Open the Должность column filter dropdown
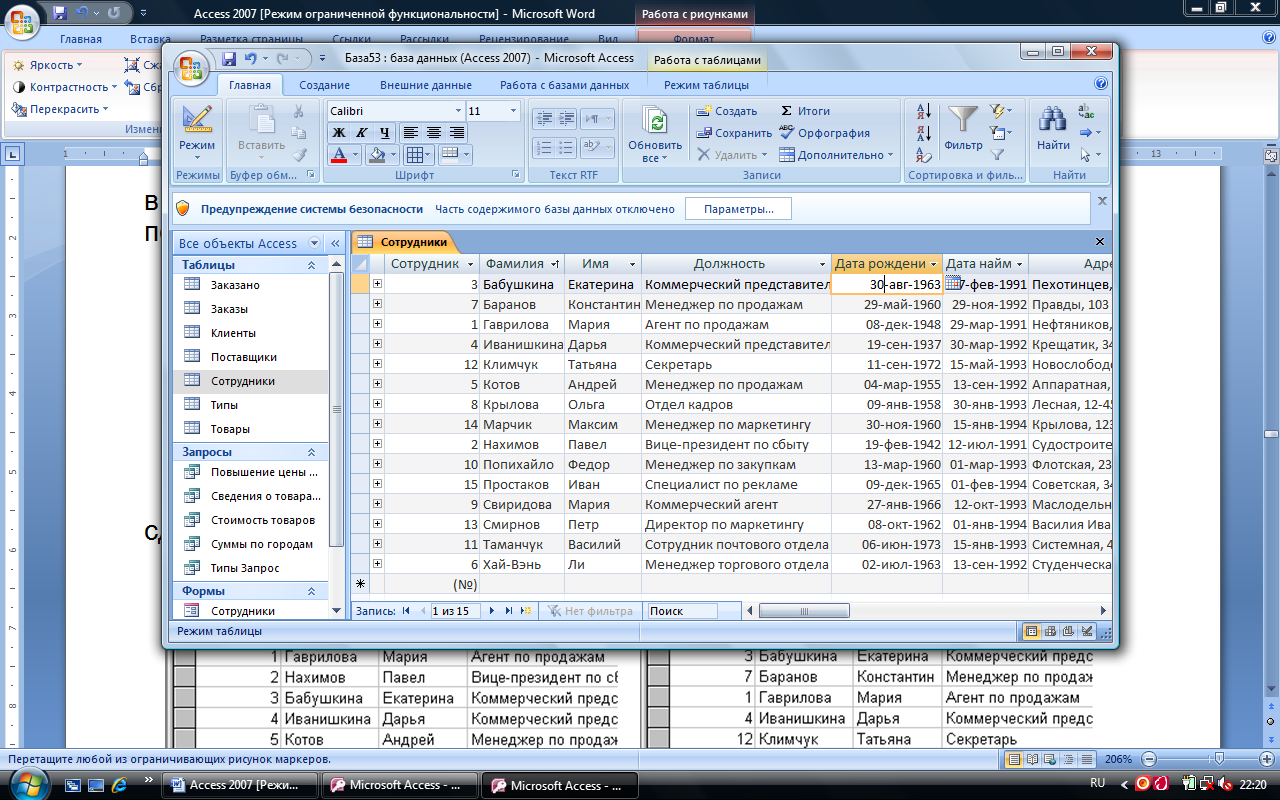Screen dimensions: 1280x800 822,264
